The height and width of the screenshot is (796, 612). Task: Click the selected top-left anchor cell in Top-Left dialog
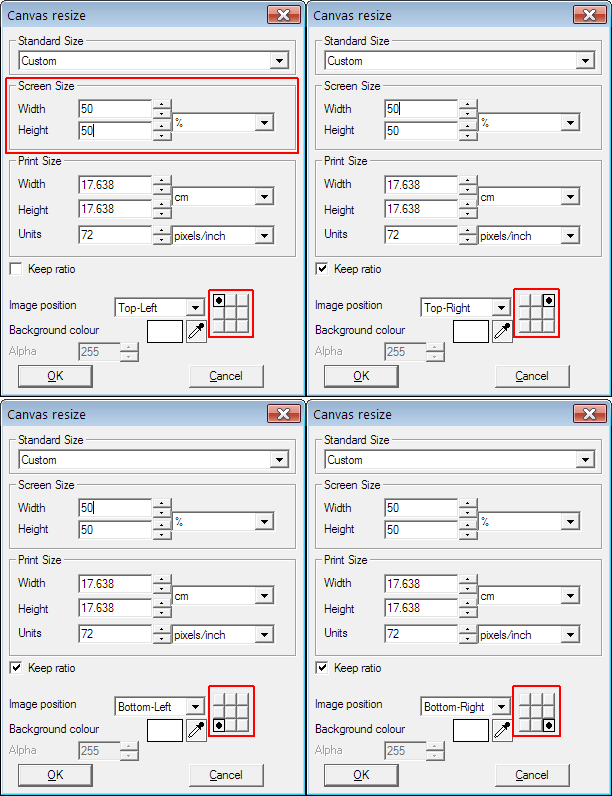[219, 301]
